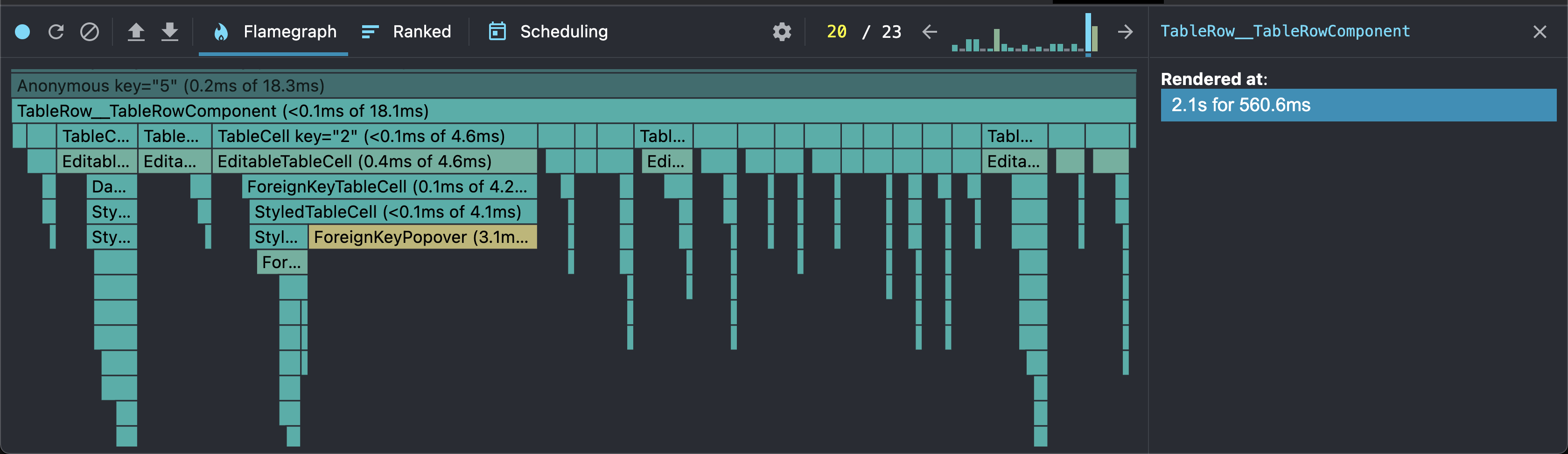Screen dimensions: 1568x454
Task: Load a profile from file
Action: coord(136,32)
